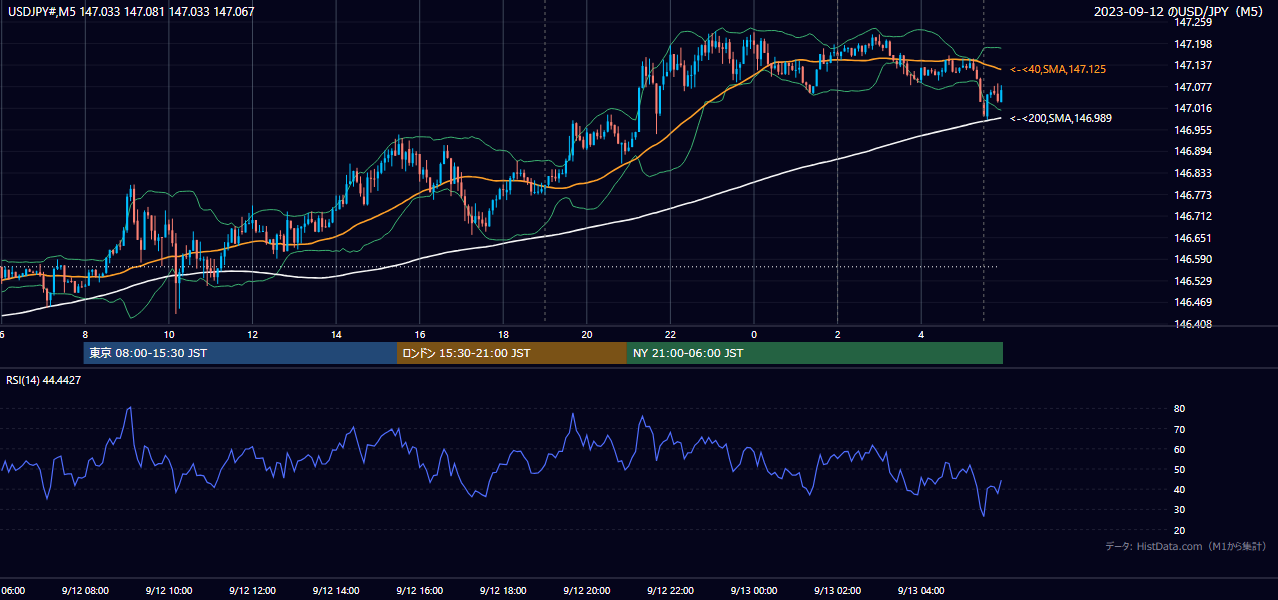Select the 東京 08:00-15:30 JST session bar
Screen dimensions: 1278x600
[240, 353]
